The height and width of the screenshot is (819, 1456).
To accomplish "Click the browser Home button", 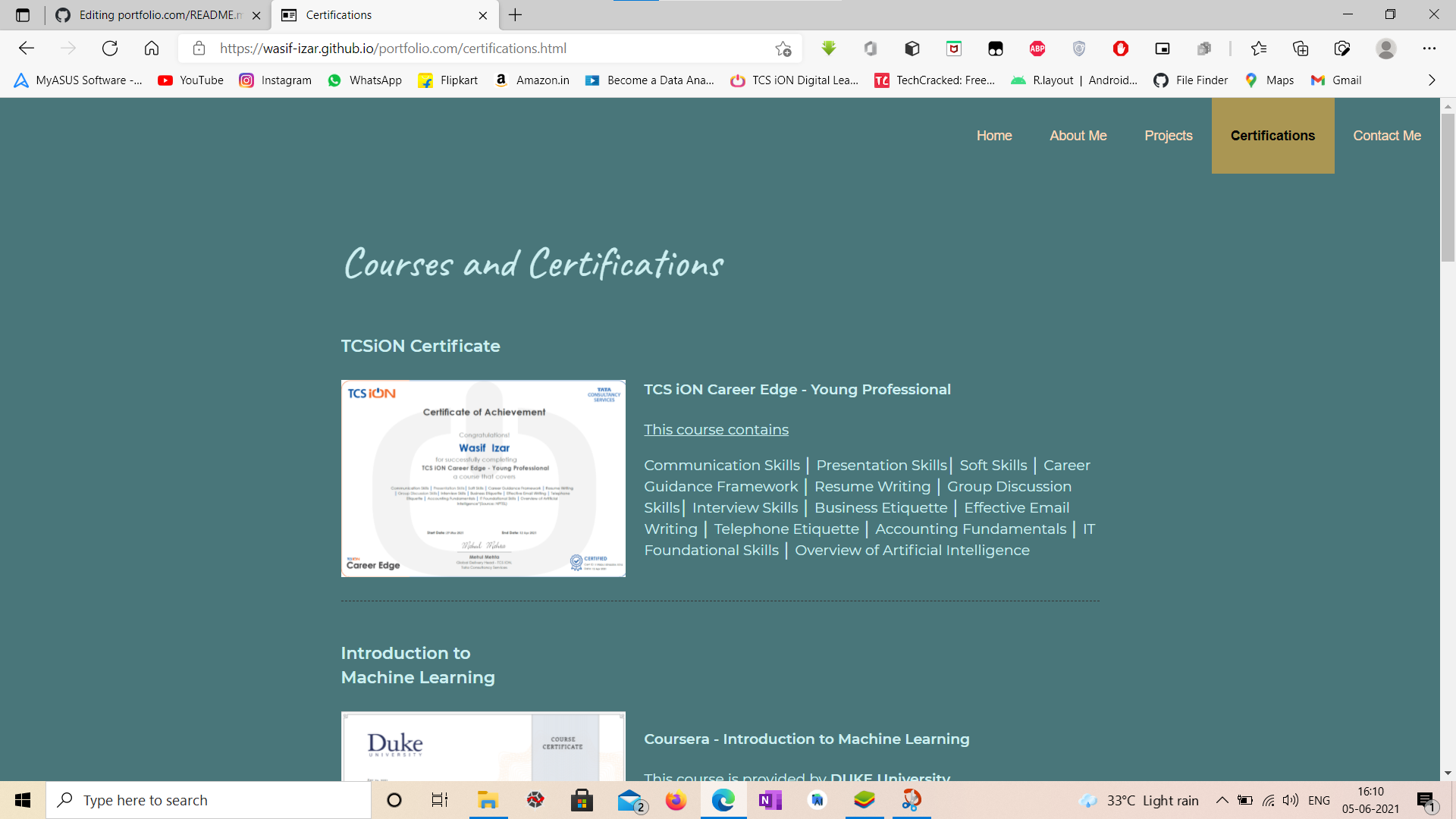I will tap(151, 48).
